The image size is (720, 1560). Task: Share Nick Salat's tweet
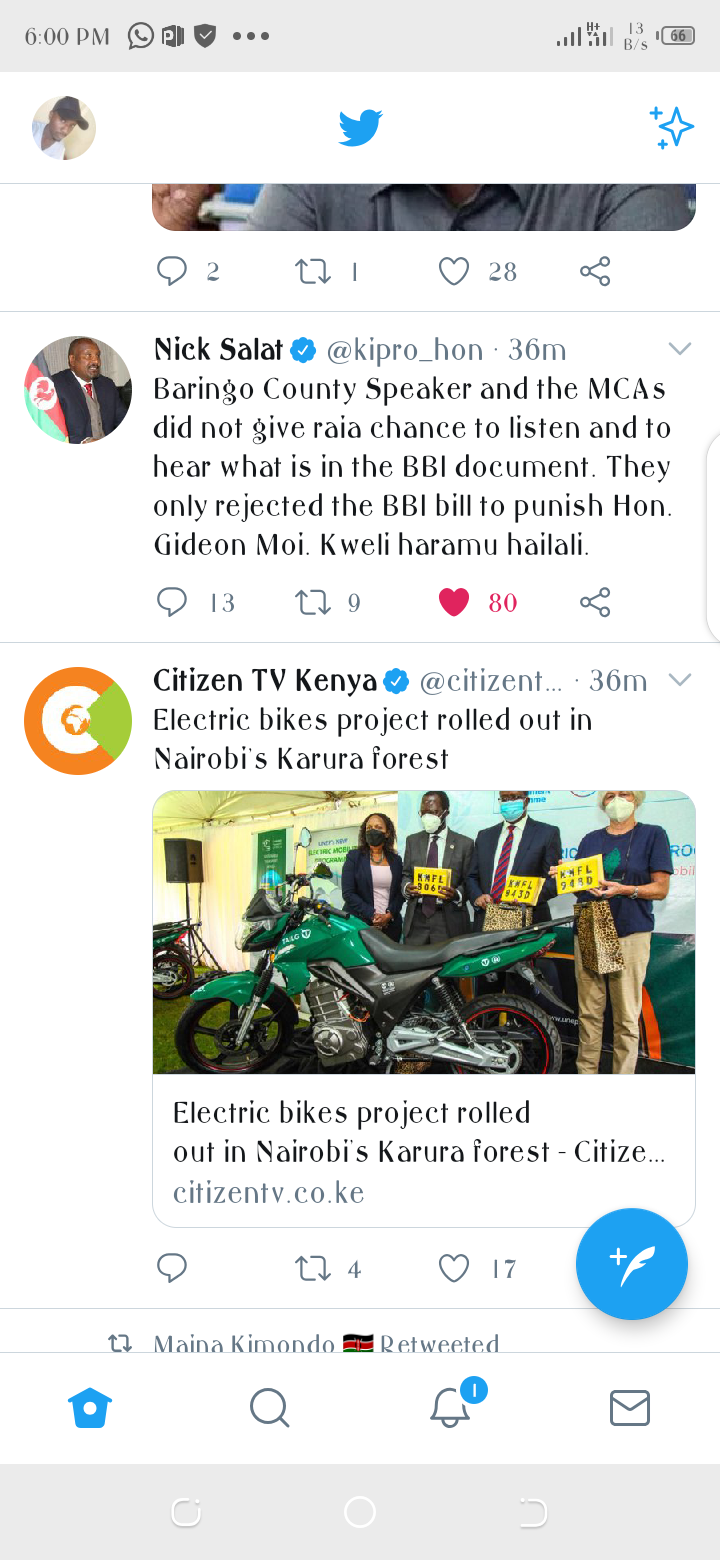click(595, 602)
